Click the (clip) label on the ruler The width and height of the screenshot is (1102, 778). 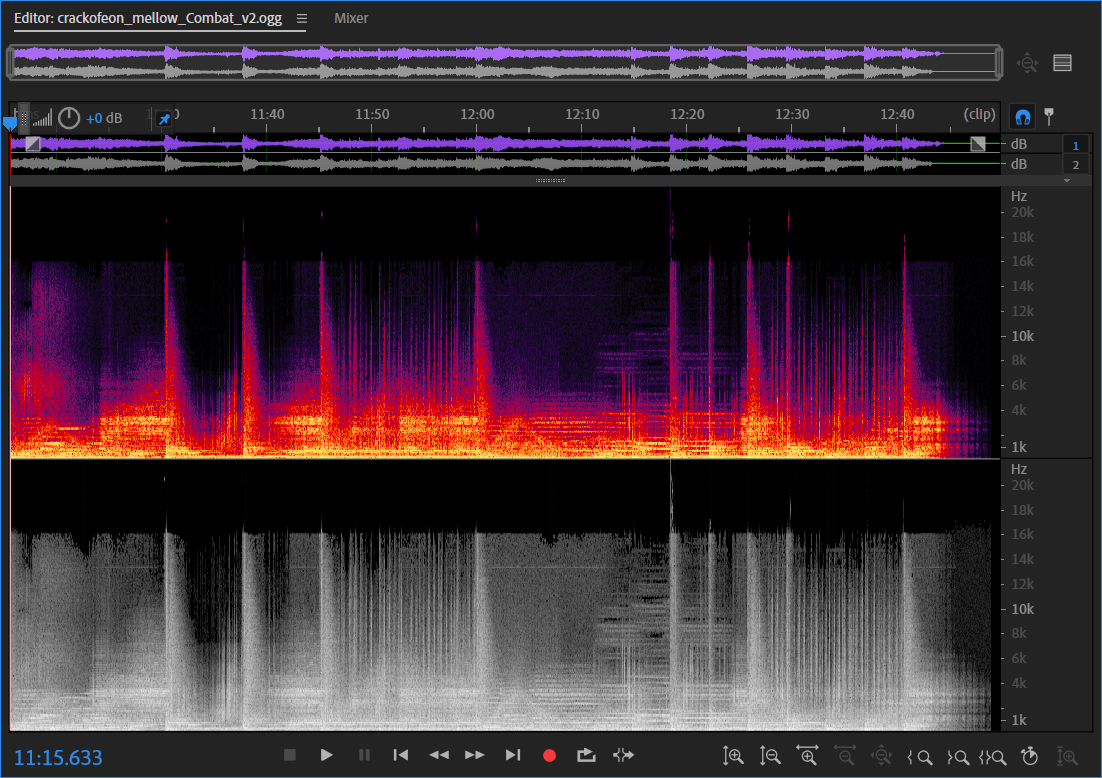pos(979,114)
